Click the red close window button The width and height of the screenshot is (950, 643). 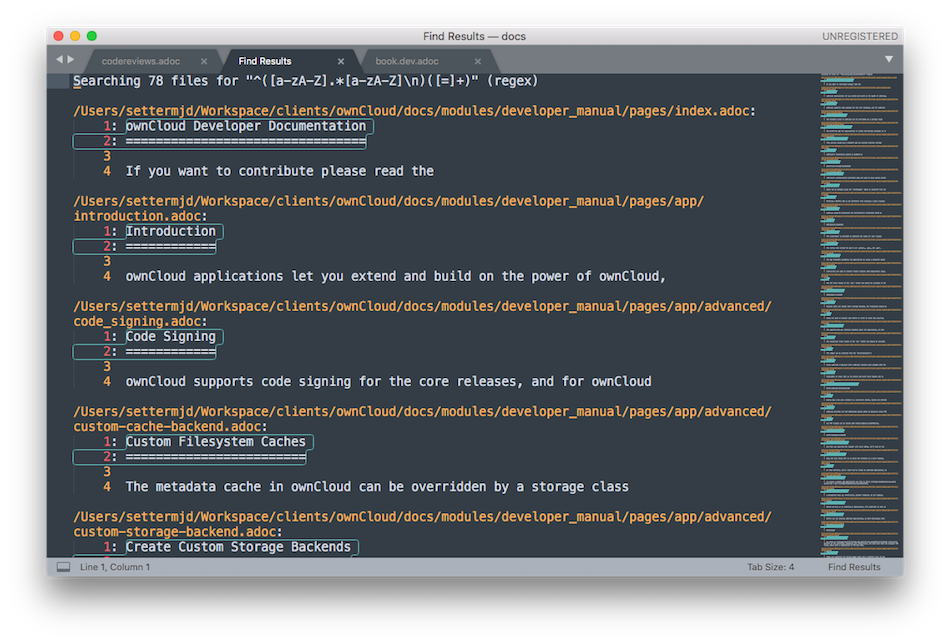(59, 36)
